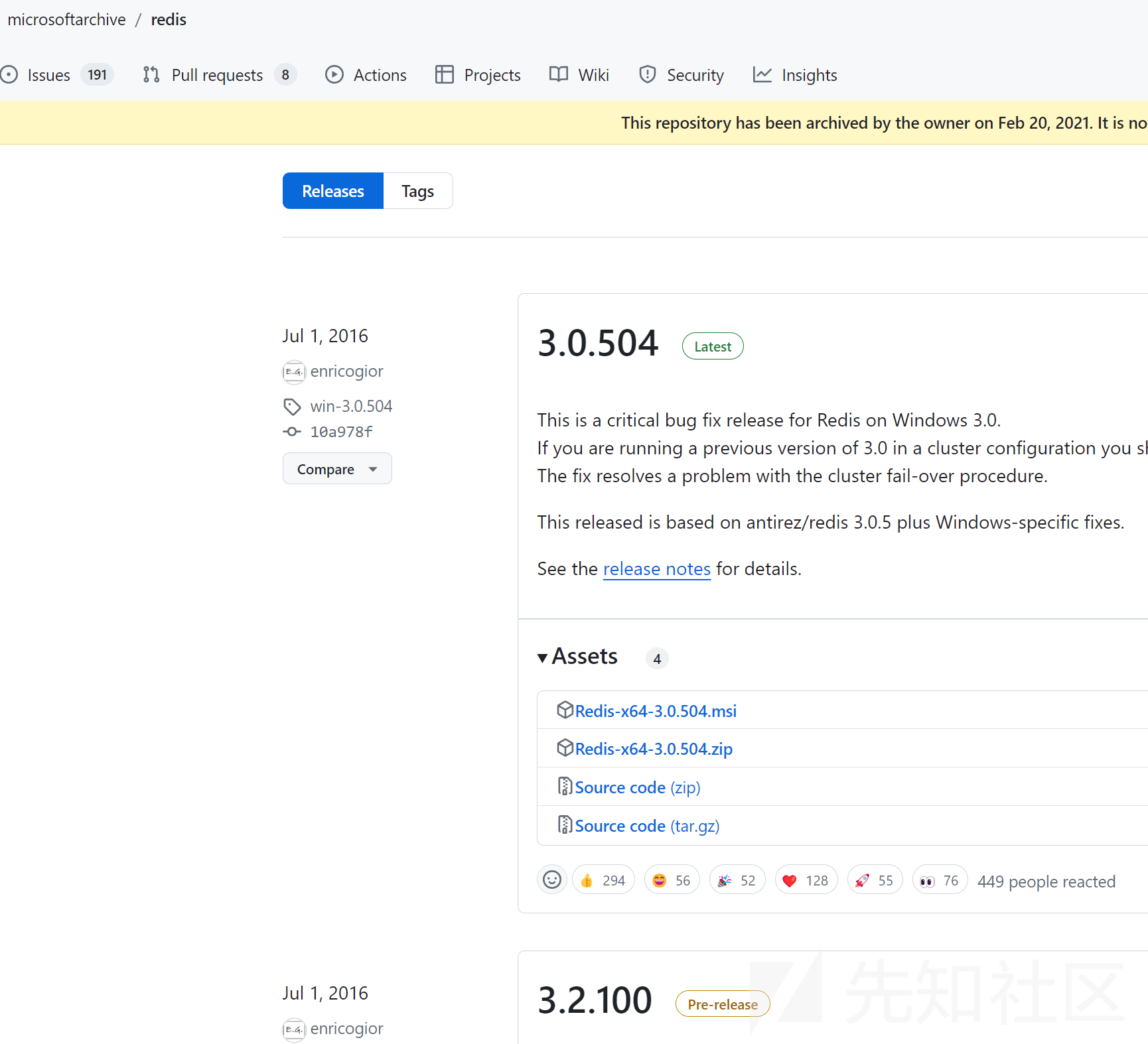Click enricogior avatar beside 3.0.504 release
The height and width of the screenshot is (1044, 1148).
294,371
